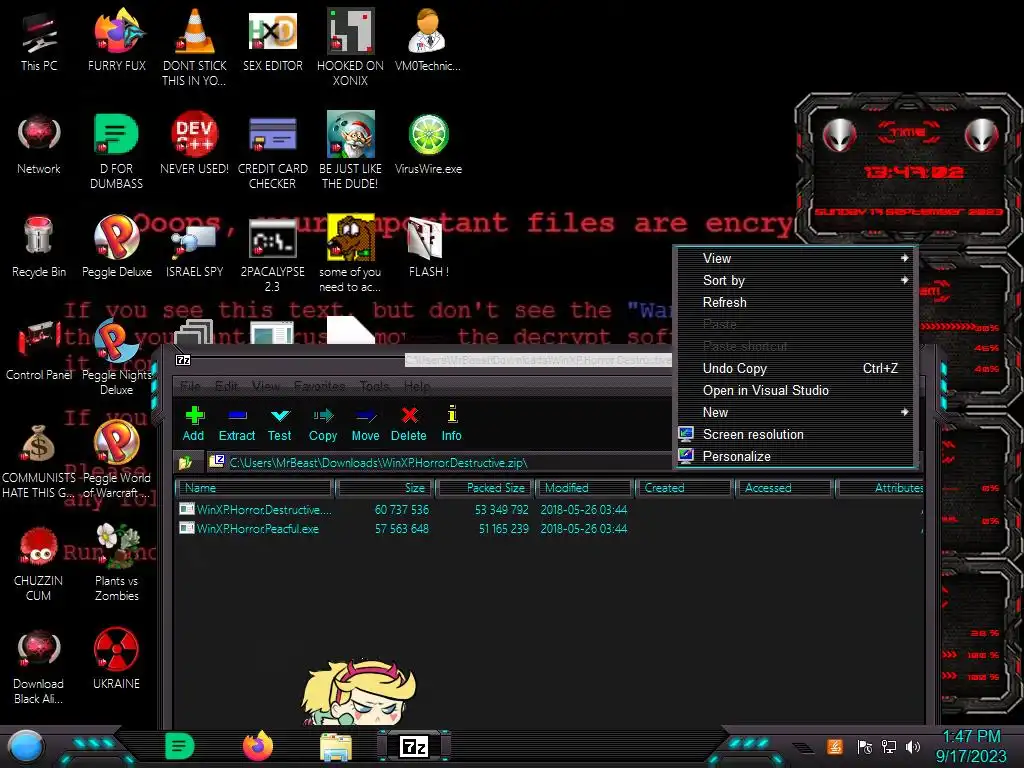Select the 2PACALYPSE 2.3 icon
The width and height of the screenshot is (1024, 768).
click(x=272, y=255)
